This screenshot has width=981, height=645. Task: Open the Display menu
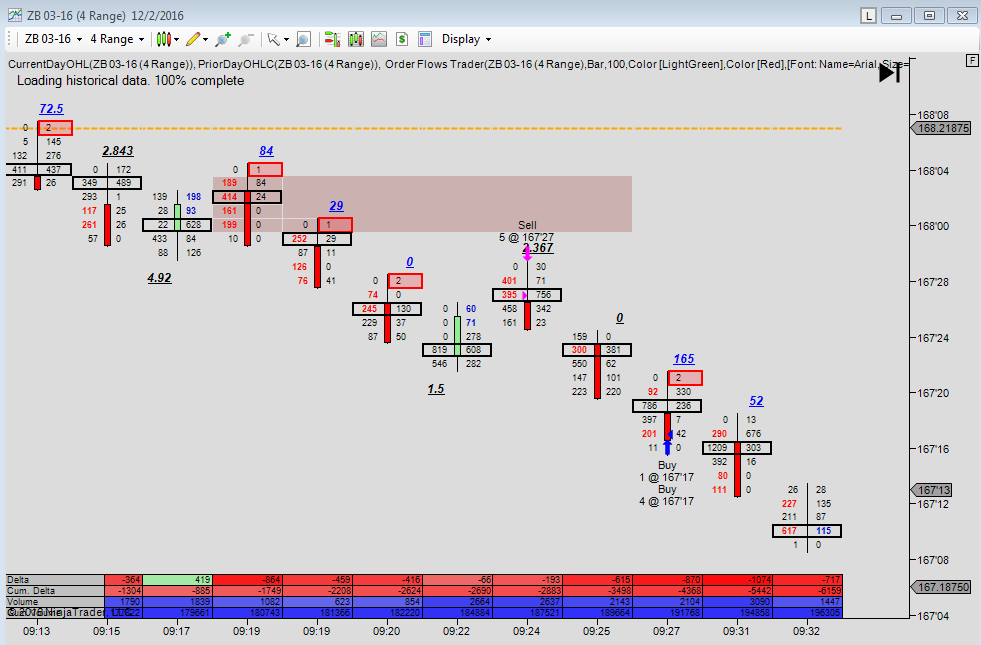pos(466,39)
